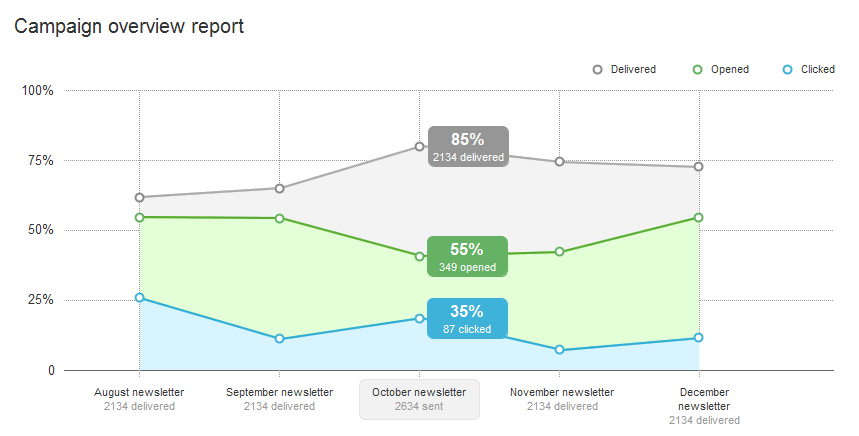Click December's blue clicked data point
The height and width of the screenshot is (436, 859).
(699, 338)
